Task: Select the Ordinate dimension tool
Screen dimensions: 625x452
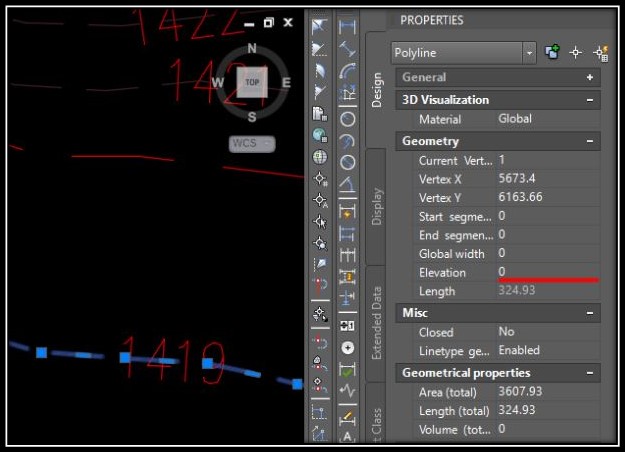Action: pos(347,94)
